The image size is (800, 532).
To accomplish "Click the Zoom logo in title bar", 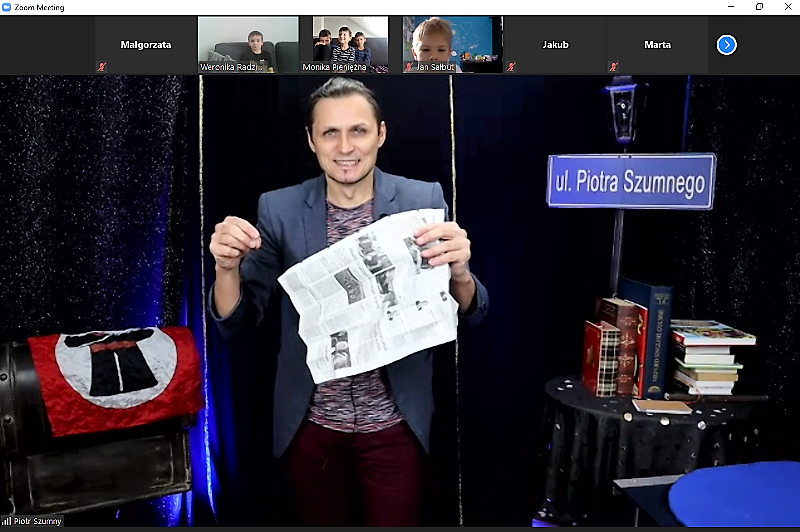I will pyautogui.click(x=7, y=7).
